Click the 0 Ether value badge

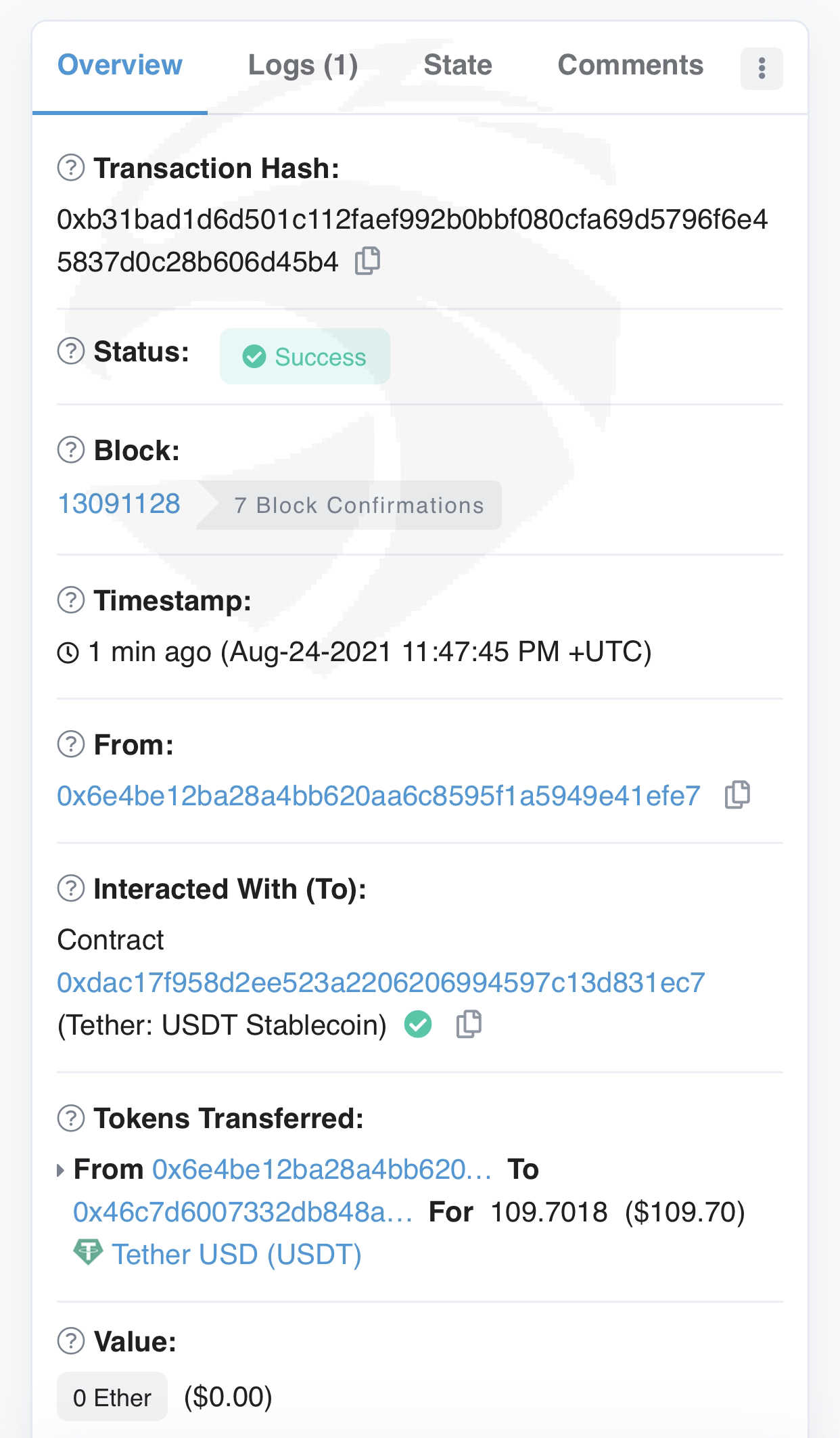pos(112,1397)
